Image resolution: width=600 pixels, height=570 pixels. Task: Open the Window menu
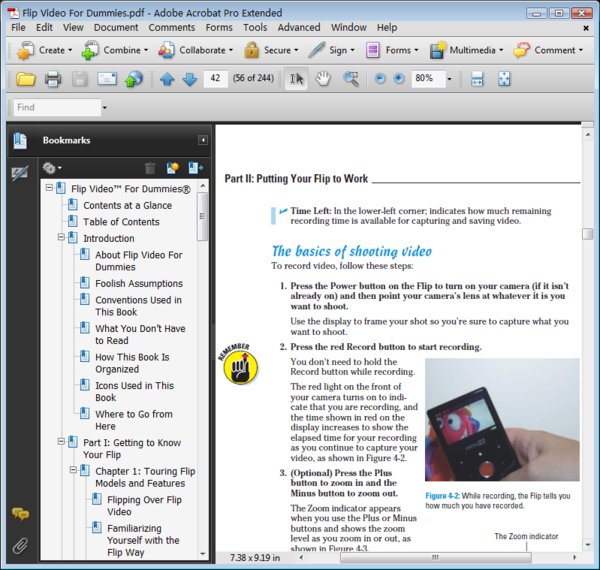(x=349, y=28)
